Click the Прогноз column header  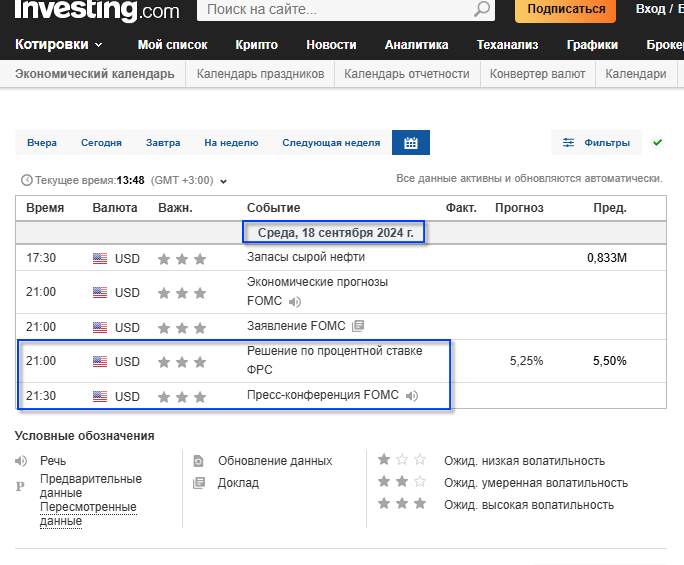tap(519, 208)
